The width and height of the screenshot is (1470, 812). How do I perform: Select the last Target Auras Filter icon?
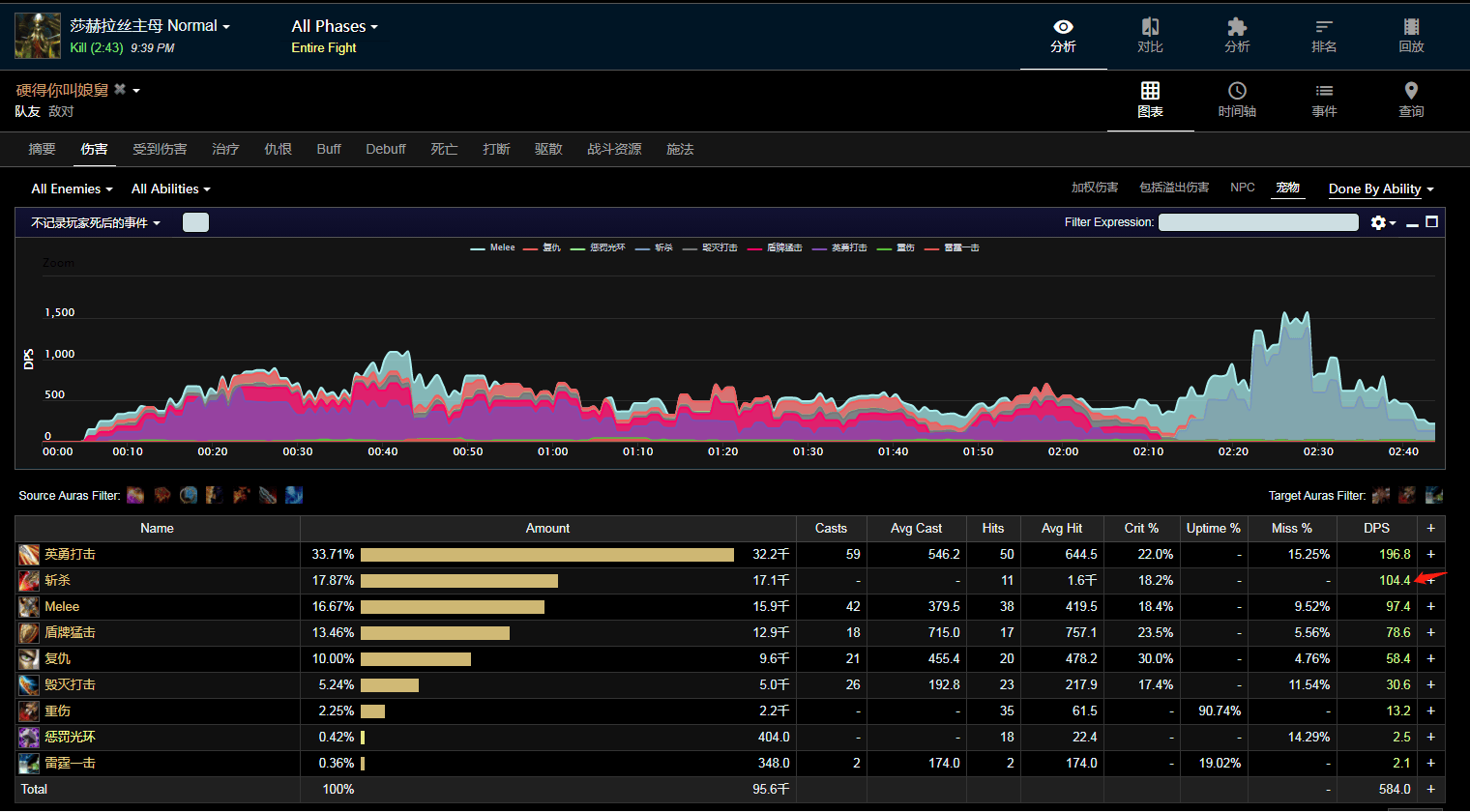click(1434, 495)
